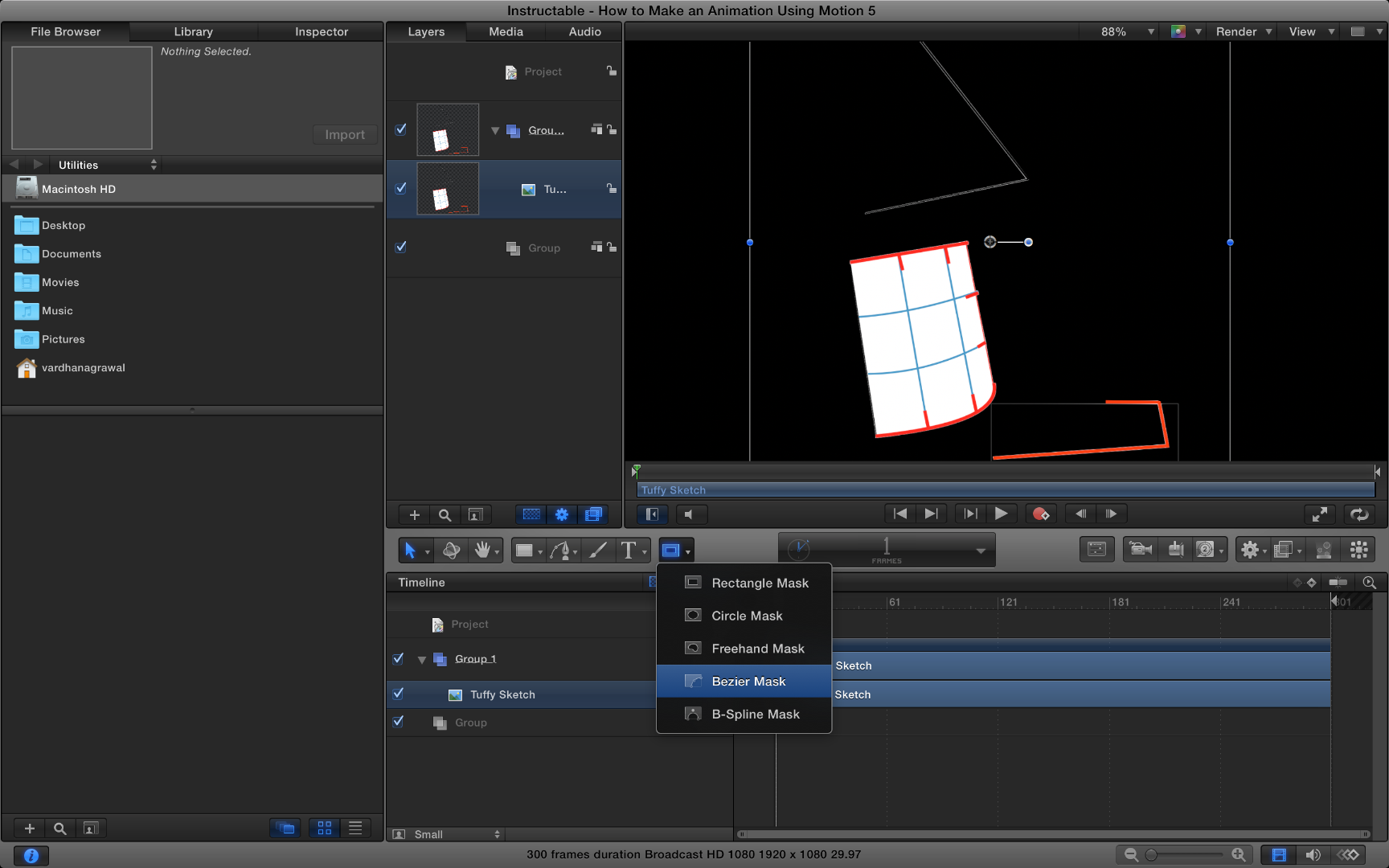
Task: Choose Bezier Mask from menu
Action: tap(744, 682)
